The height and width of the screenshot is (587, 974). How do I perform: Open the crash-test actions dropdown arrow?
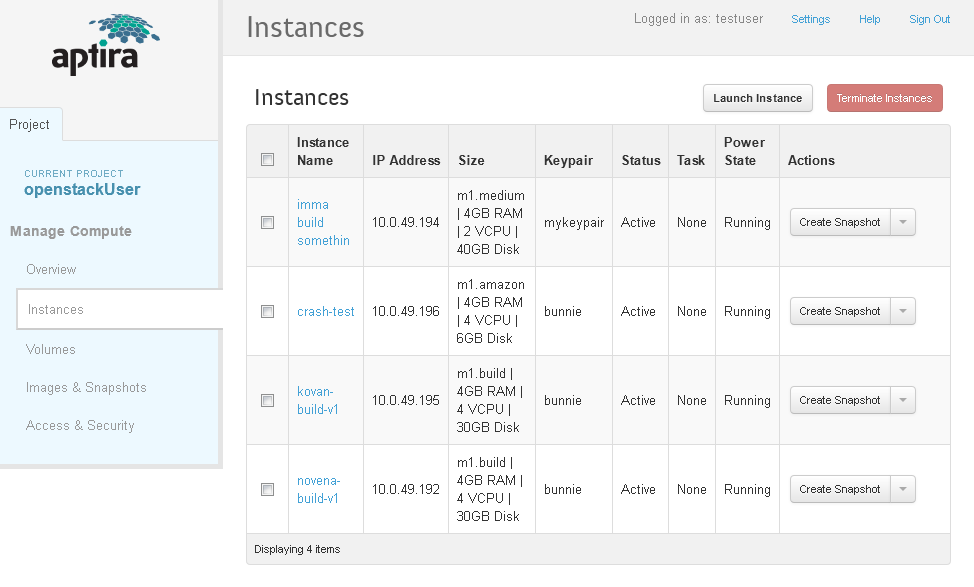[903, 311]
